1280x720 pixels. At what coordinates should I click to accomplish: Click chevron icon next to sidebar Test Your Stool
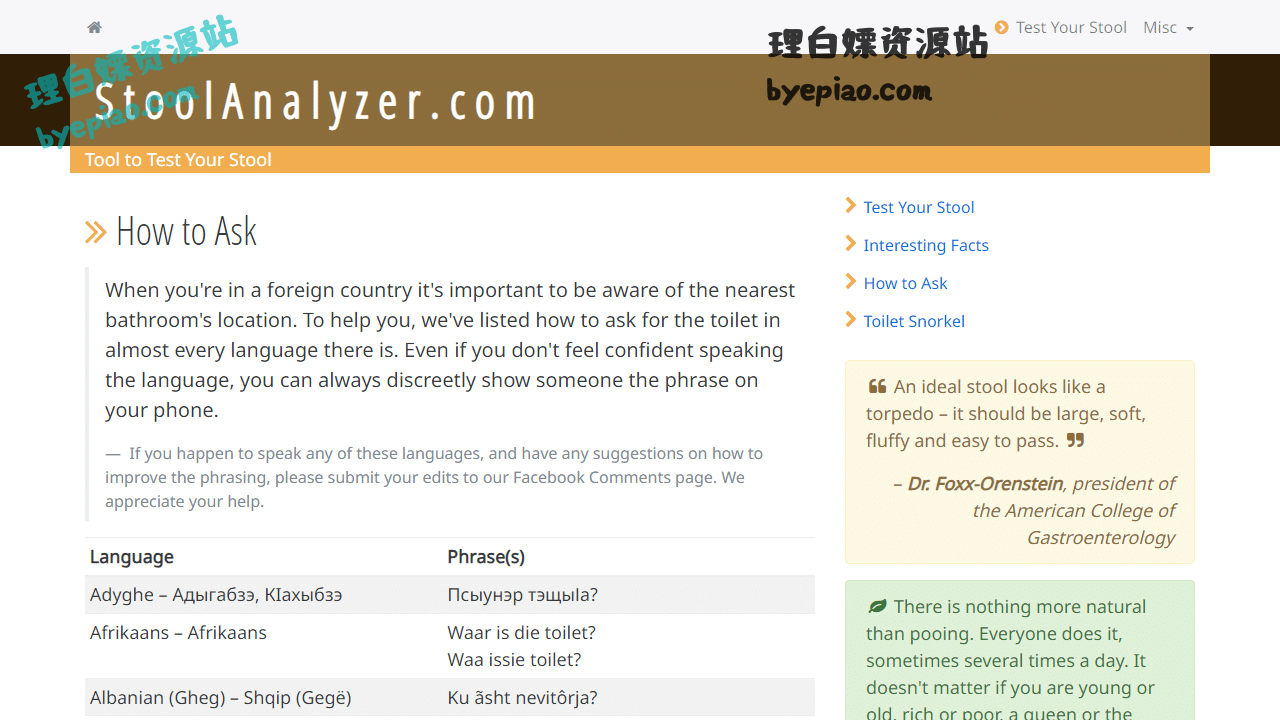(851, 206)
